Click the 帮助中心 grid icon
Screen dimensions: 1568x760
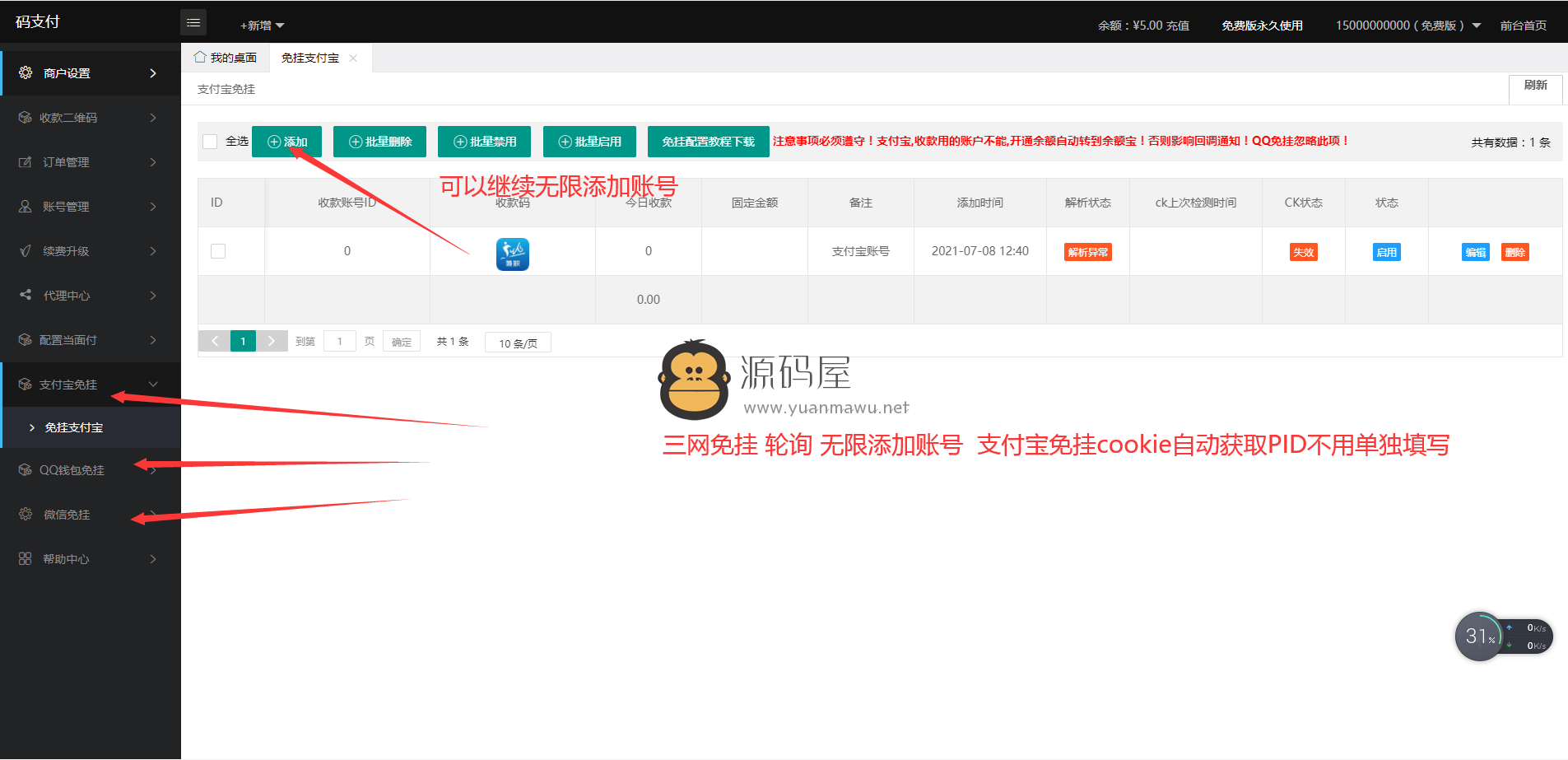coord(26,558)
